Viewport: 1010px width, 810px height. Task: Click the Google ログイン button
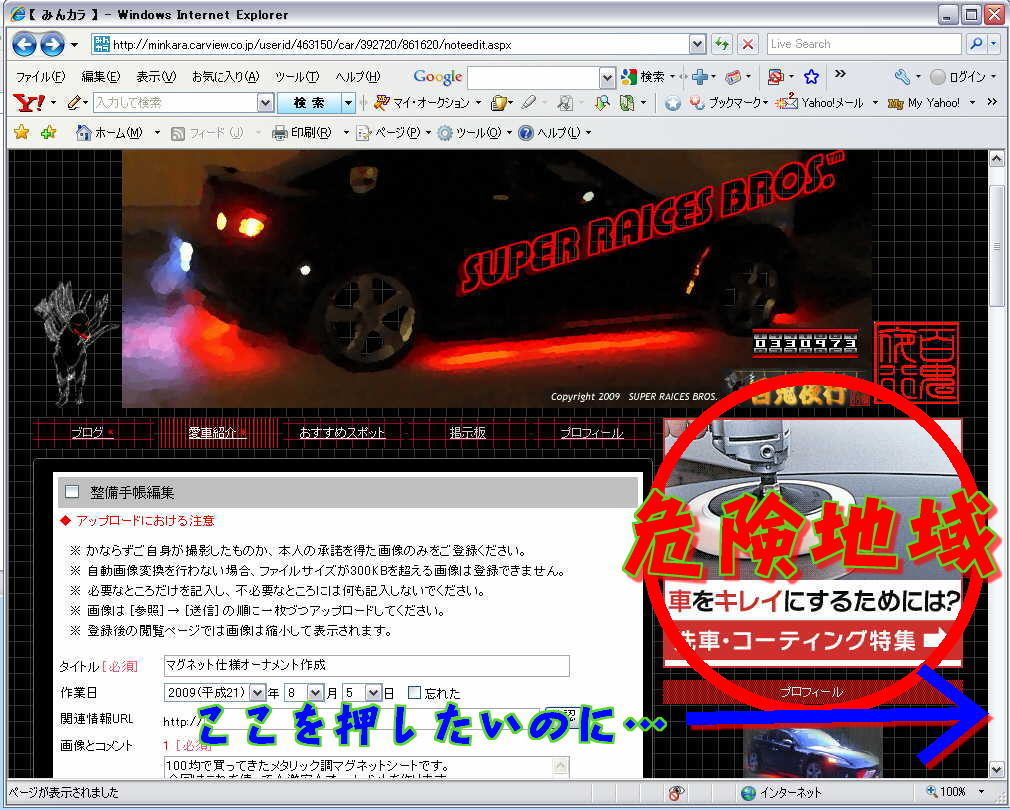(958, 77)
